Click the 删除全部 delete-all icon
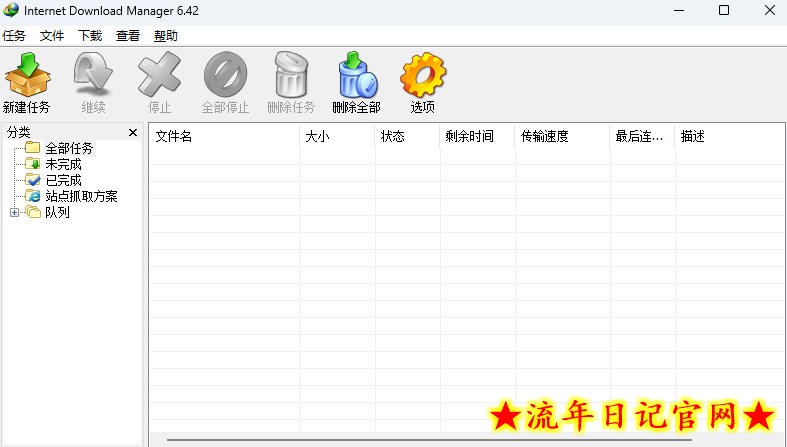Image resolution: width=787 pixels, height=447 pixels. pos(357,75)
